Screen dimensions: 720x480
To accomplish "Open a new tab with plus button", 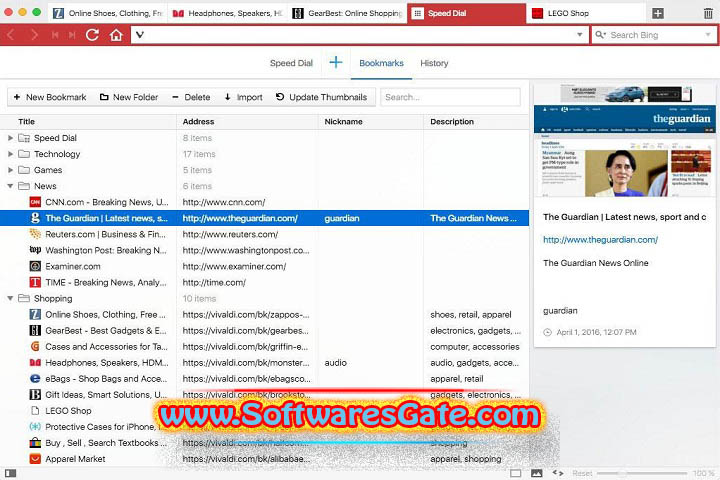I will 658,13.
